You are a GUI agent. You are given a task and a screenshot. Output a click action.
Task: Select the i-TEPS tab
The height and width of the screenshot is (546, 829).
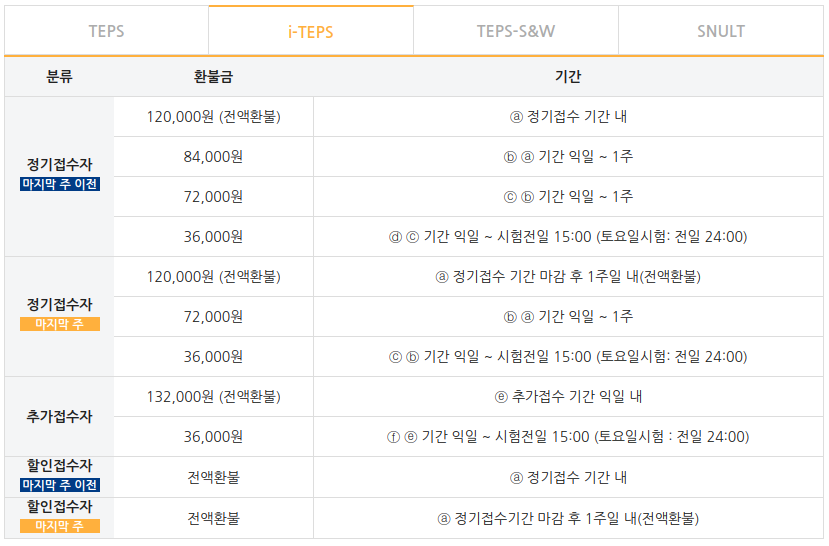pos(311,31)
